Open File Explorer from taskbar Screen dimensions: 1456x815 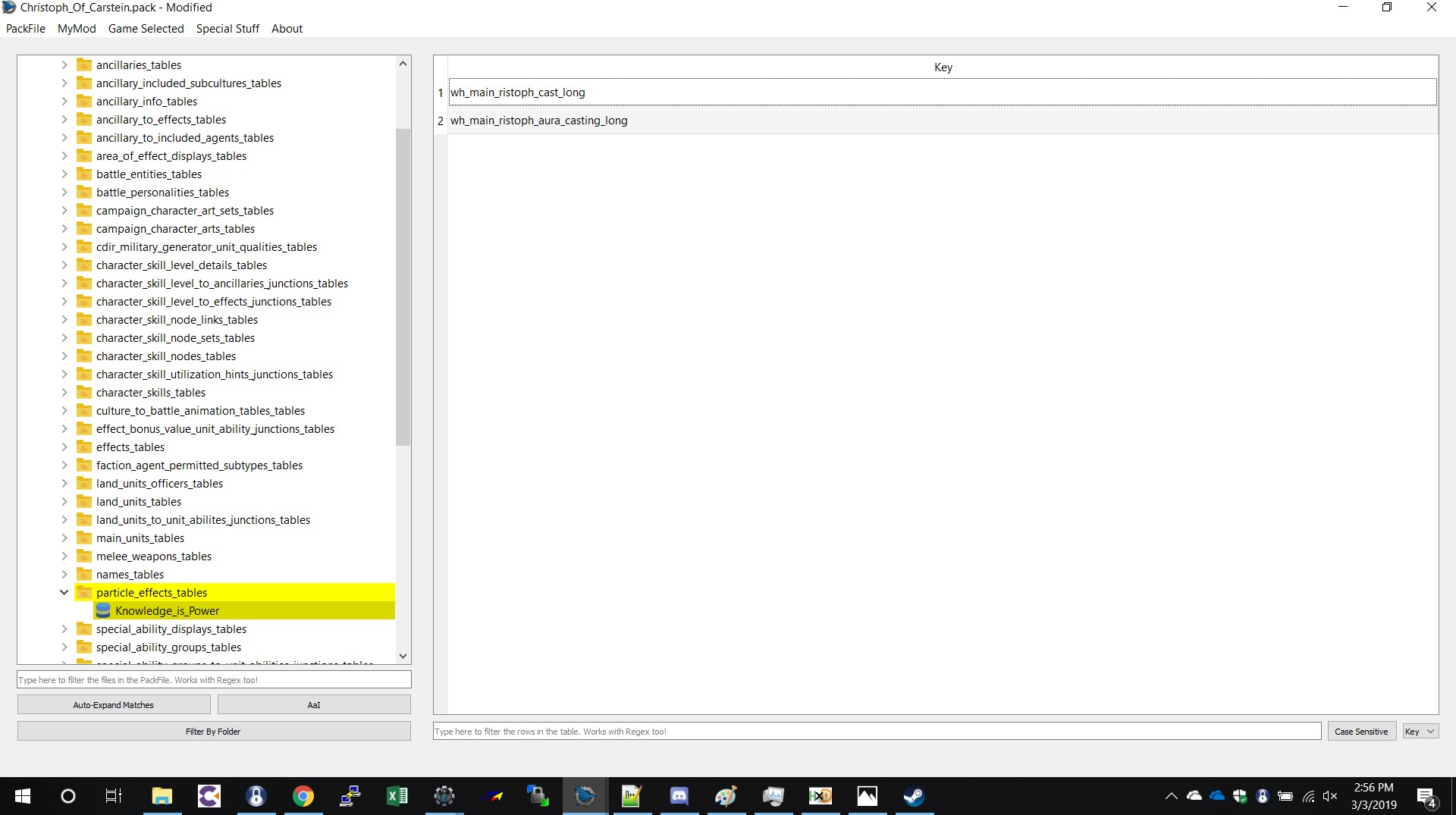[x=162, y=796]
